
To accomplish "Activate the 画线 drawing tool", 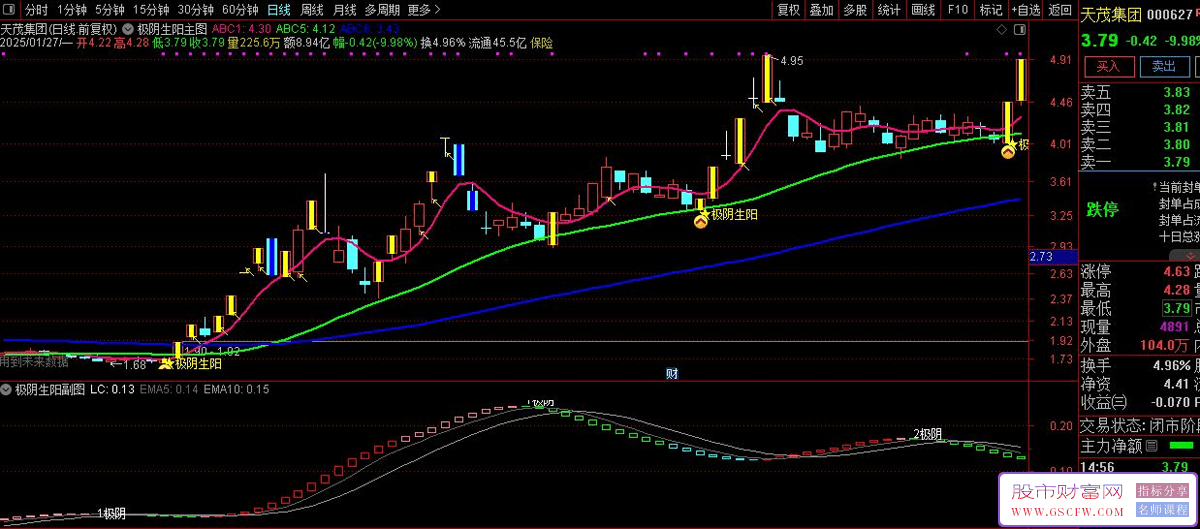I will click(x=923, y=10).
